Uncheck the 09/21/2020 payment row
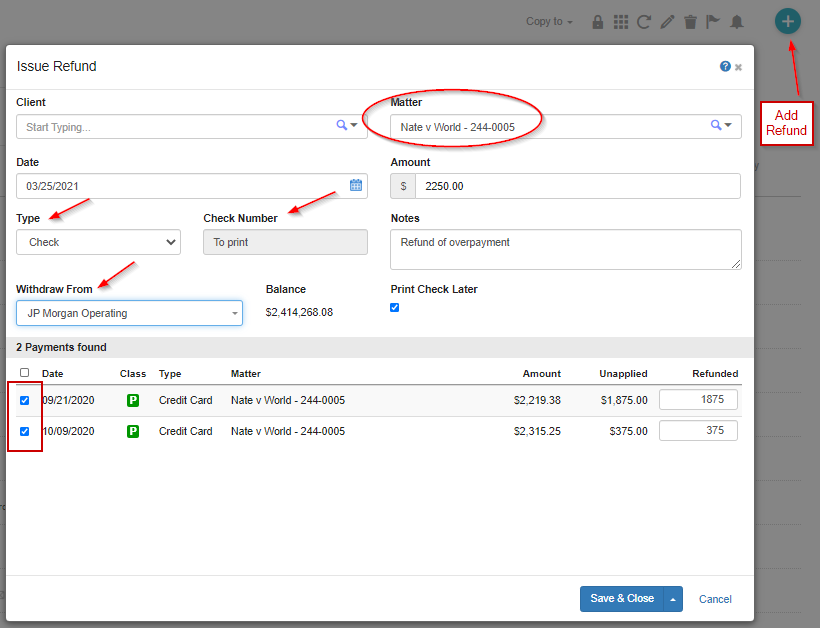The image size is (820, 628). pyautogui.click(x=24, y=399)
